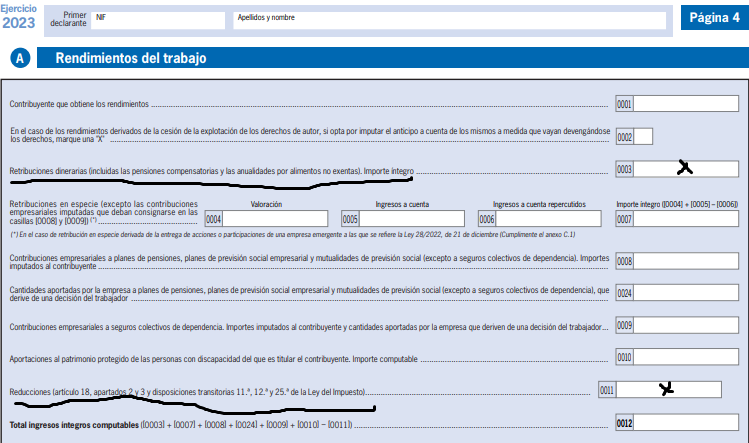Click the field for box 0008

(685, 261)
